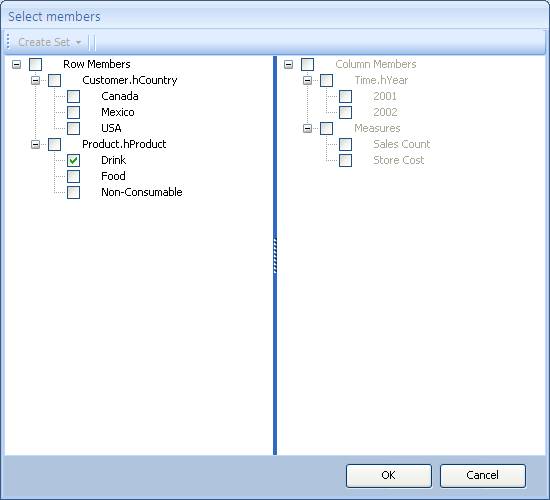Tick the Mexico checkbox

(73, 112)
